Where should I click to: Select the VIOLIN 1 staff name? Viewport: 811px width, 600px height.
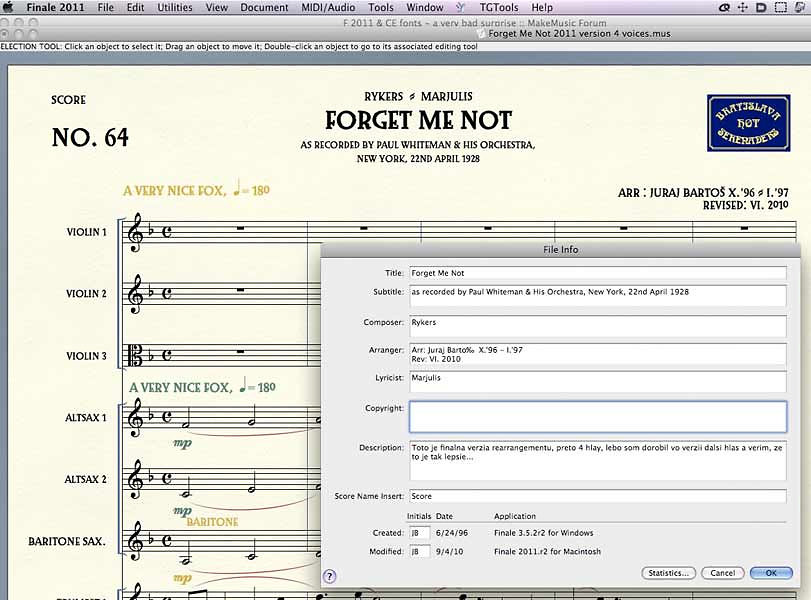click(x=86, y=232)
